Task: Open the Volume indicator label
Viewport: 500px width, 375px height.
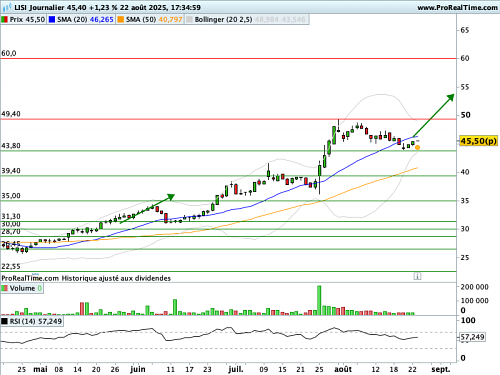Action: click(x=22, y=288)
